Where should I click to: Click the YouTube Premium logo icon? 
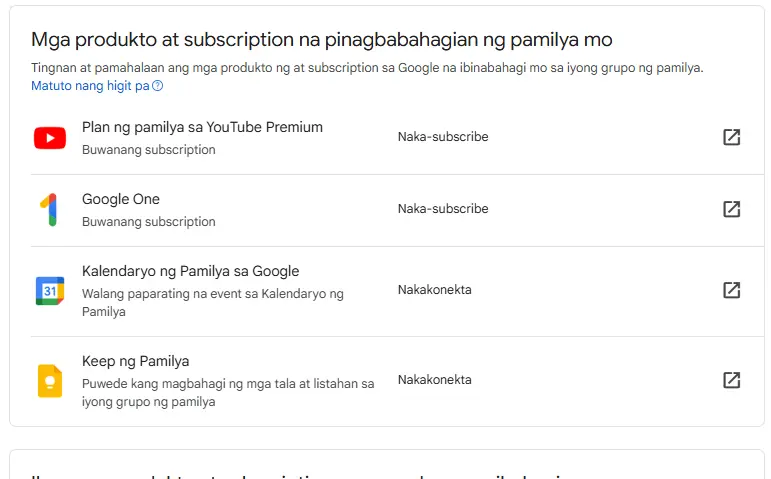(50, 138)
